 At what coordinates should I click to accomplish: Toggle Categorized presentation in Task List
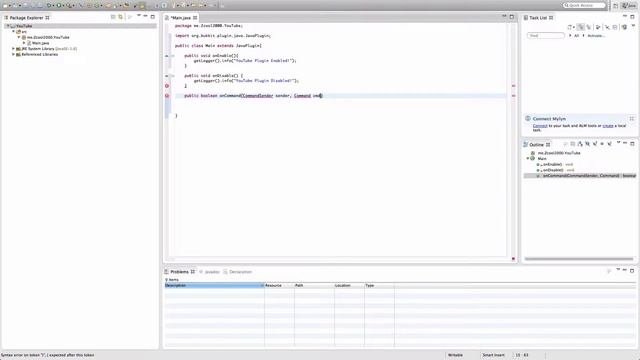point(581,27)
